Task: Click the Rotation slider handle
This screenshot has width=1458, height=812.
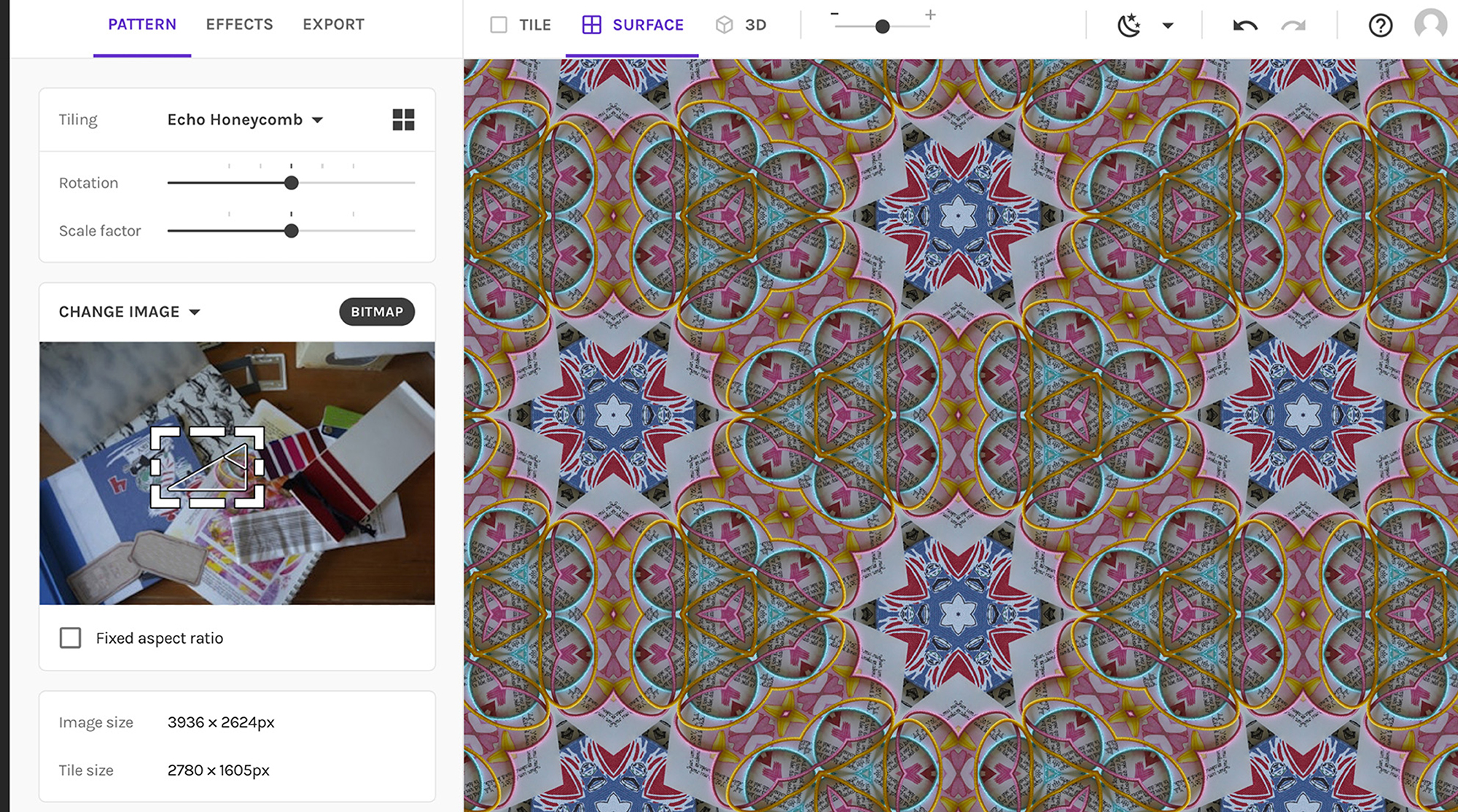Action: click(x=292, y=183)
